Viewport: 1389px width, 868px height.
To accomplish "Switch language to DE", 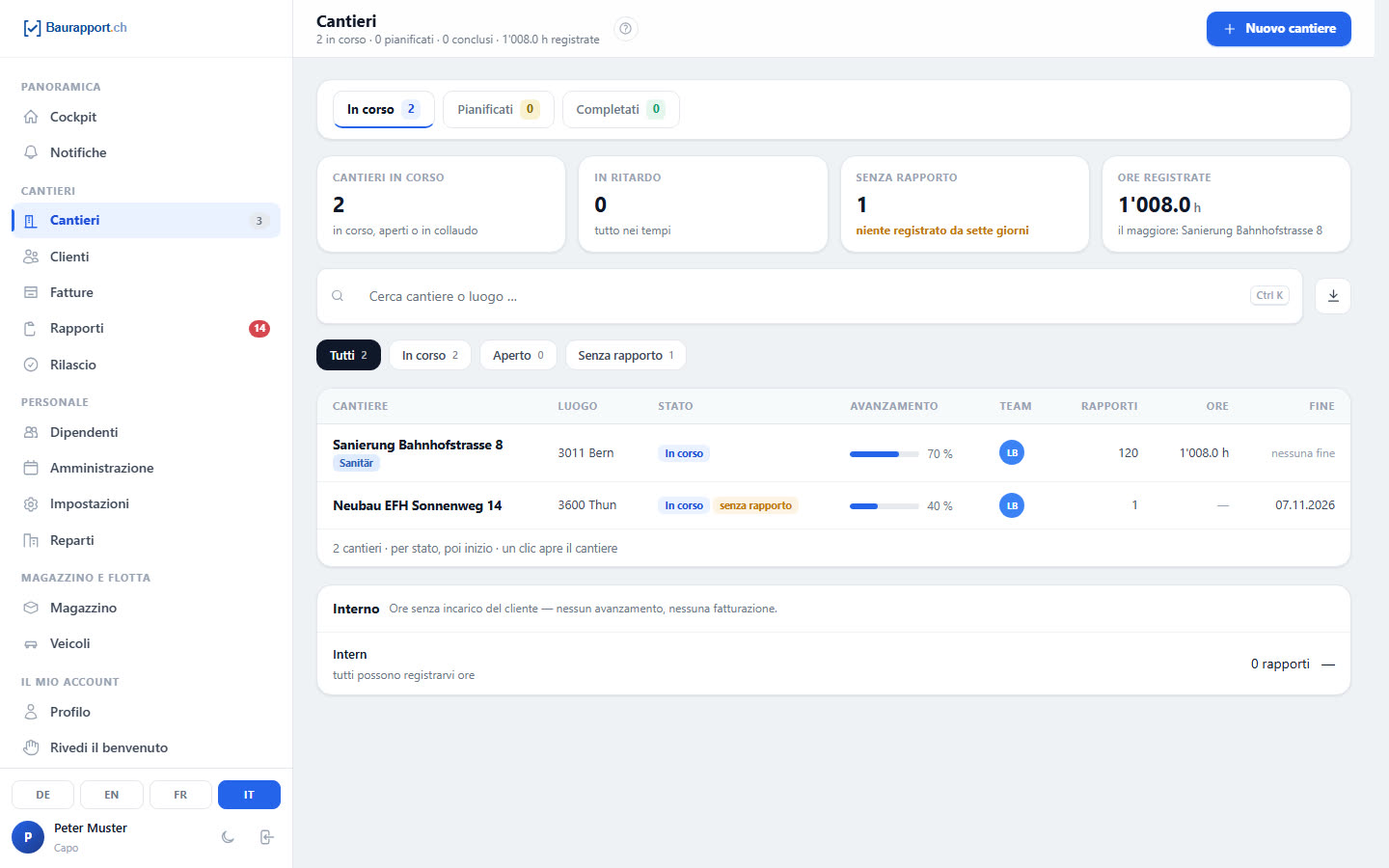I will click(43, 795).
